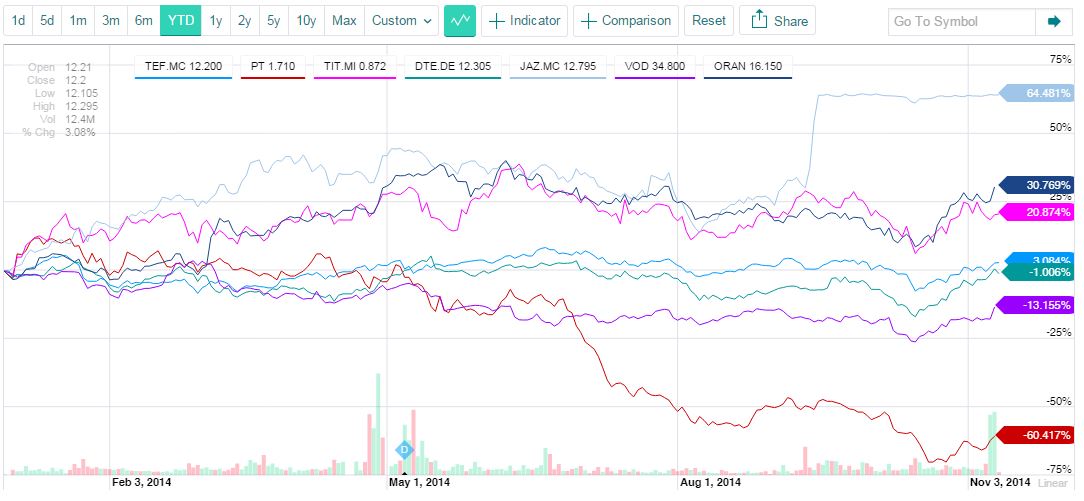The image size is (1084, 501).
Task: Switch range to 1 day
Action: (18, 20)
